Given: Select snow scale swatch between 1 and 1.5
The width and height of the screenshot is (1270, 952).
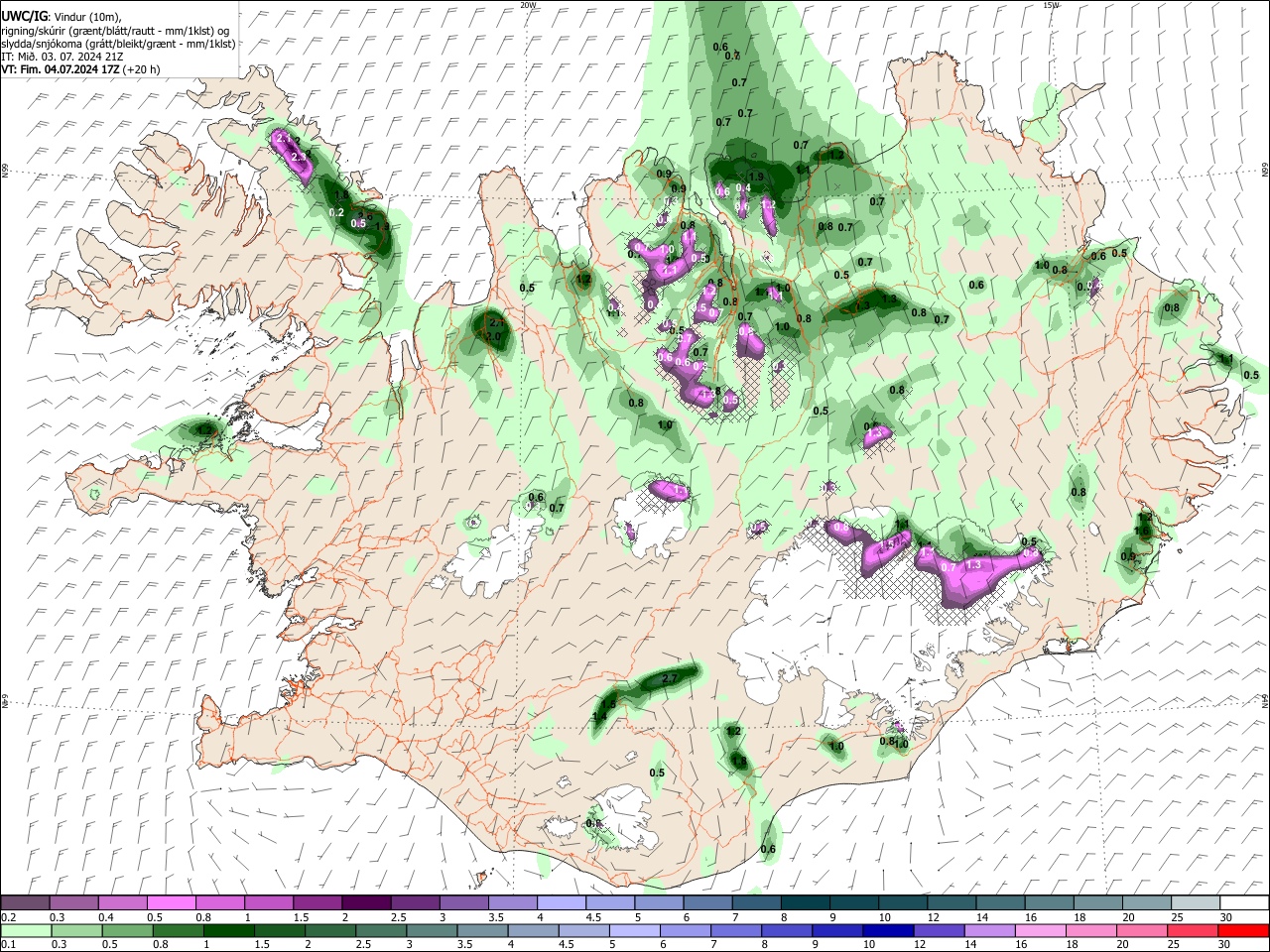Looking at the screenshot, I should tap(268, 903).
